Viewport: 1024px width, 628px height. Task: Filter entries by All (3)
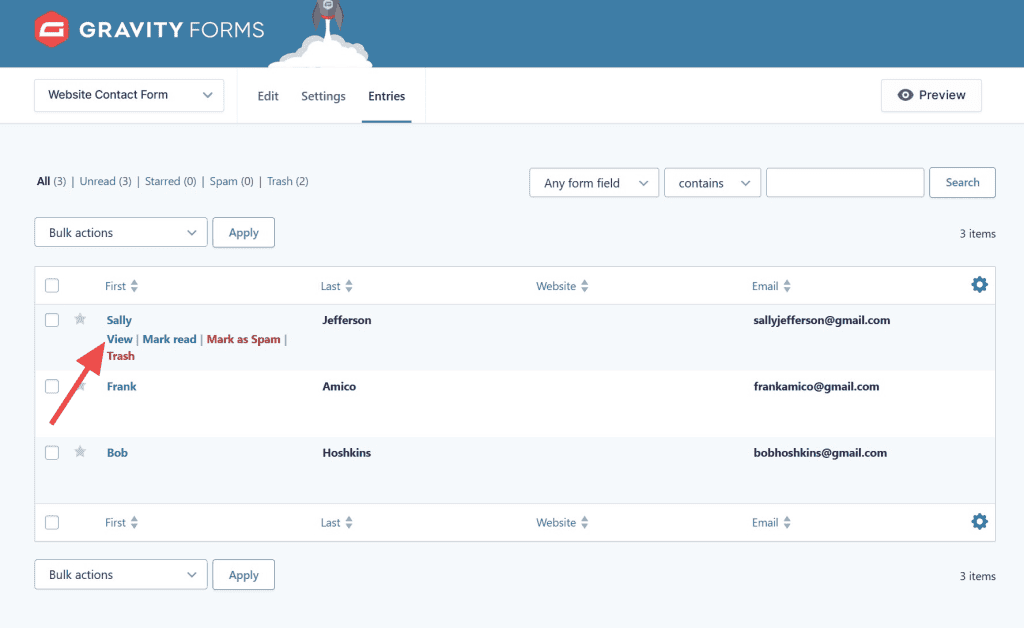(51, 181)
